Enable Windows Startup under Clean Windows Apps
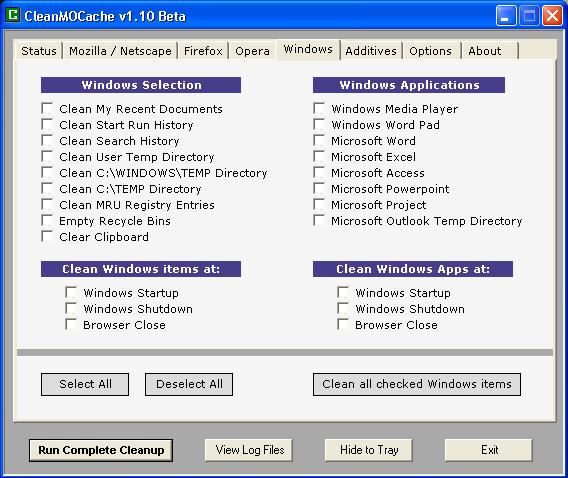The width and height of the screenshot is (568, 478). coord(343,292)
